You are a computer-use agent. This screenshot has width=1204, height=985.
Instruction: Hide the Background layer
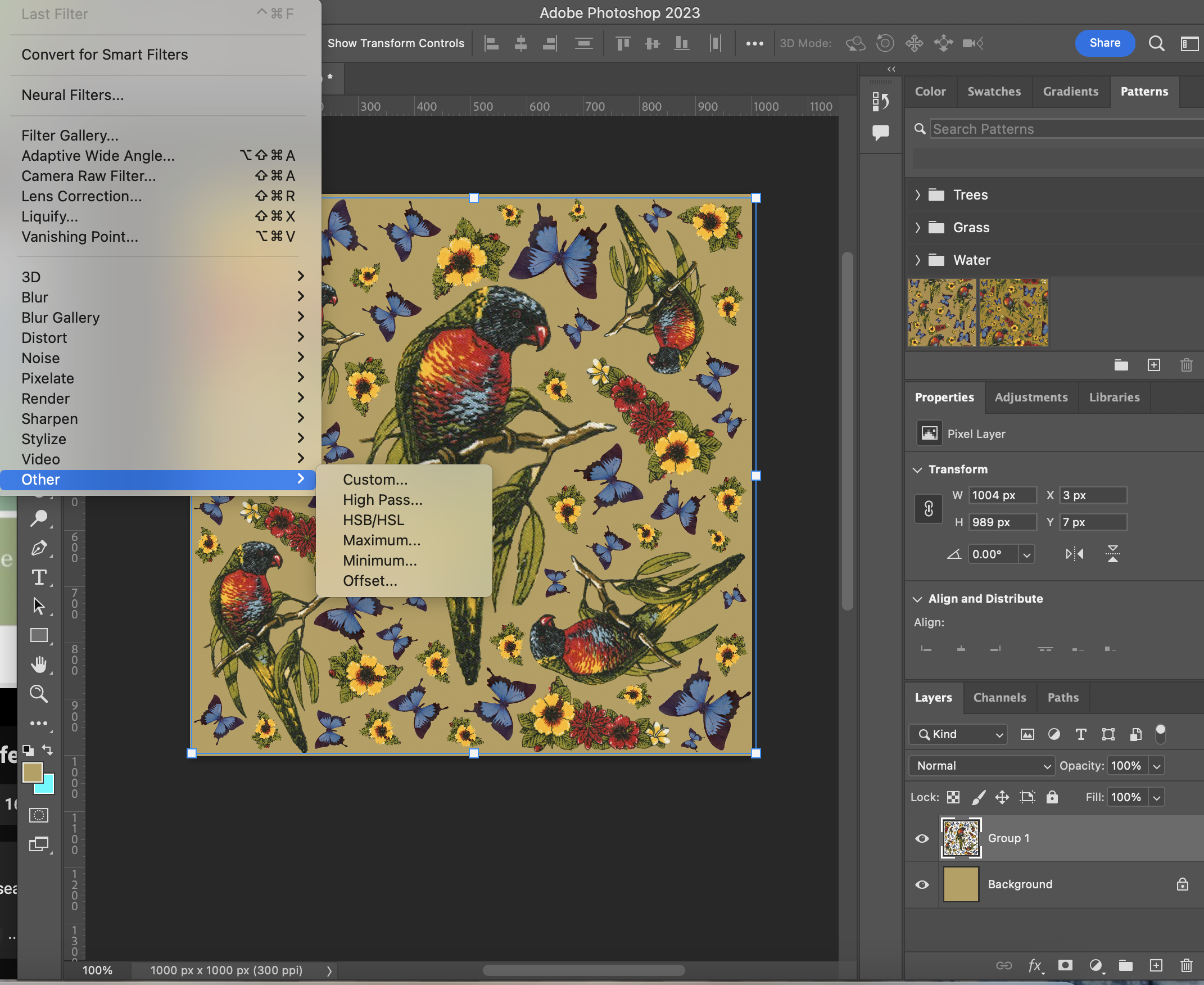(x=922, y=884)
